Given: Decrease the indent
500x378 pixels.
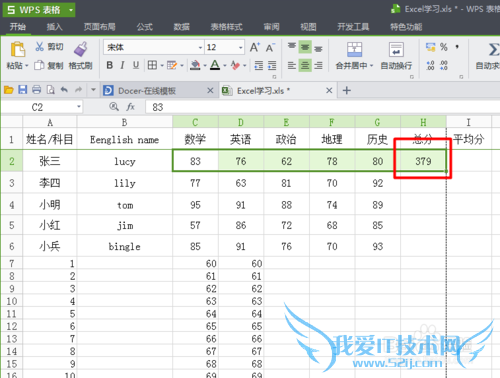Looking at the screenshot, I should click(259, 65).
